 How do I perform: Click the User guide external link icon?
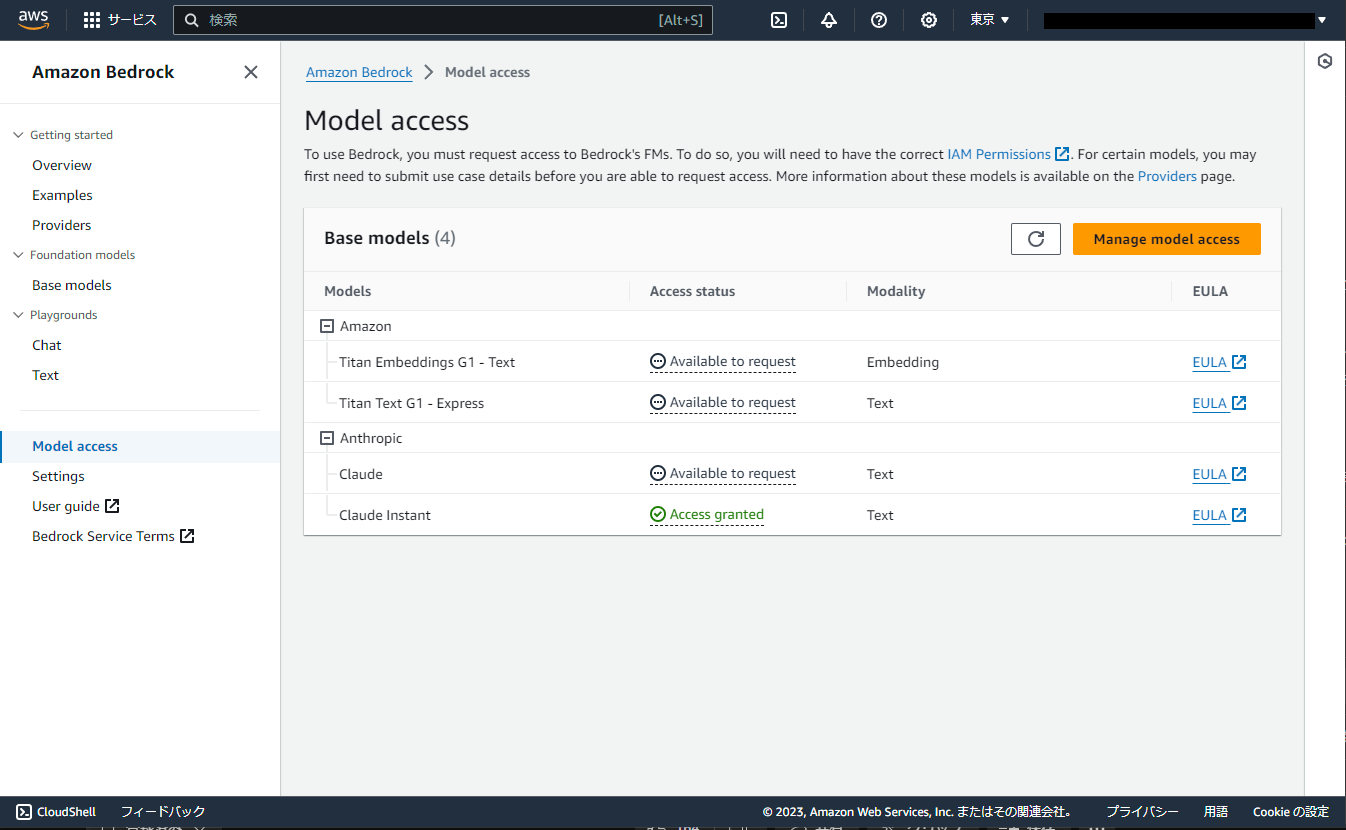pyautogui.click(x=112, y=506)
